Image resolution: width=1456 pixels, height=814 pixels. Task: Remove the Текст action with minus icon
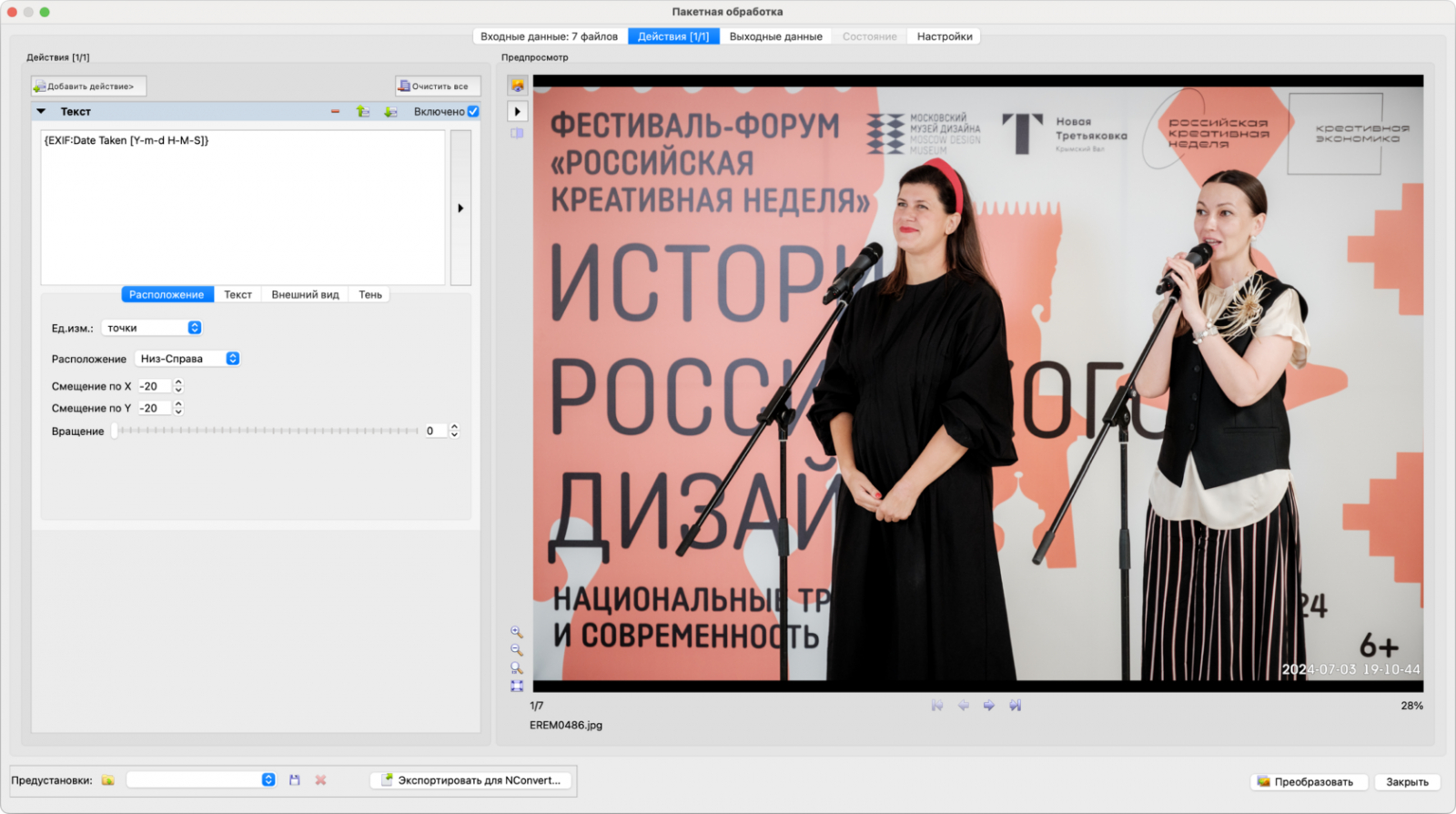pyautogui.click(x=335, y=112)
